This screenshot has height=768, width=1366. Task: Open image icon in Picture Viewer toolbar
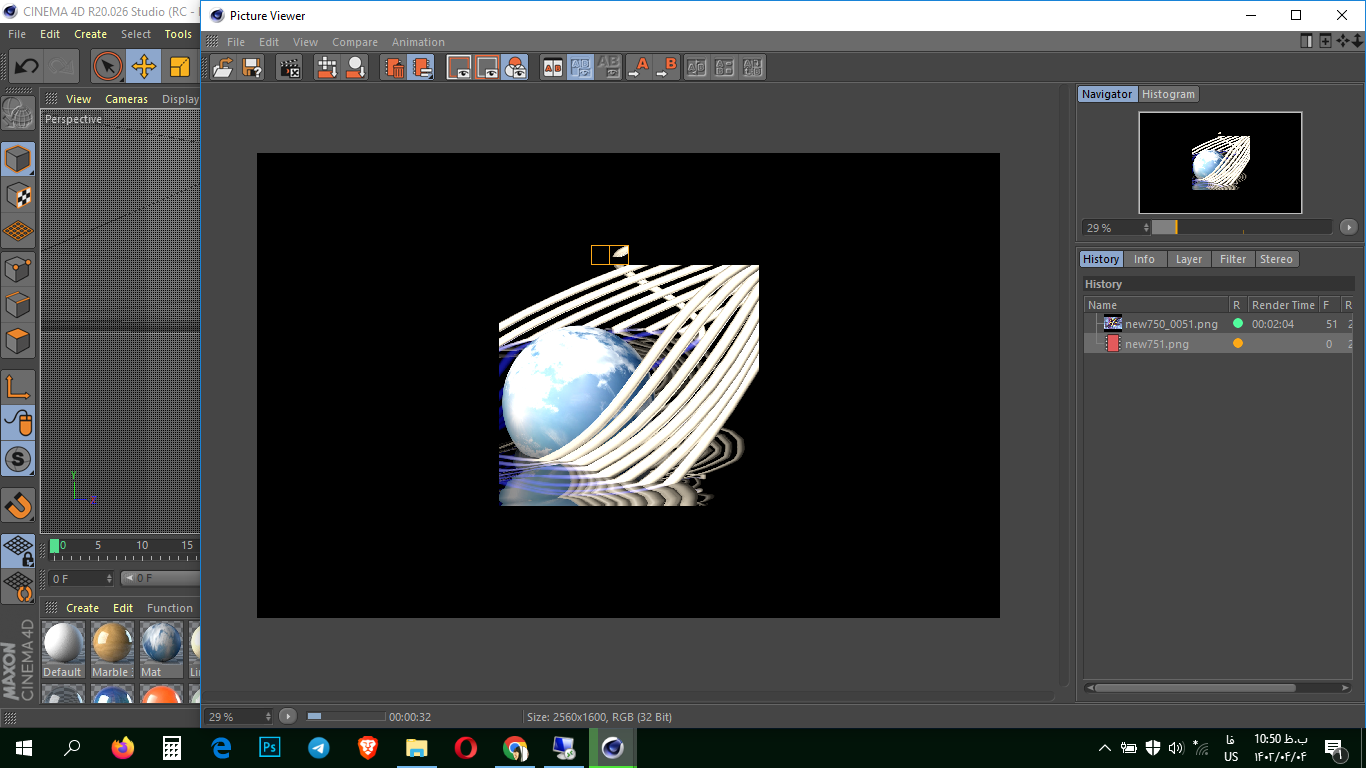224,67
